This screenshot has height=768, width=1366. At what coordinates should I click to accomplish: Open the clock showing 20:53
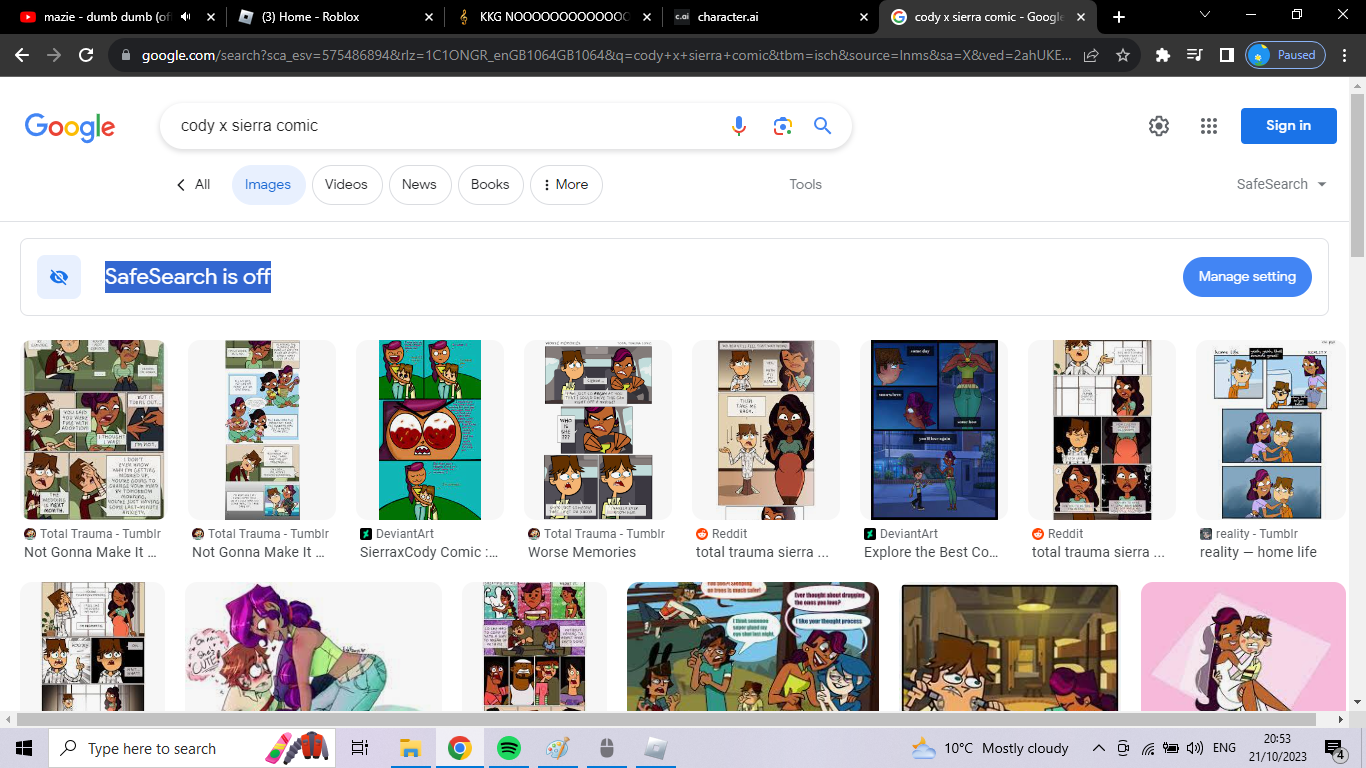[1280, 748]
